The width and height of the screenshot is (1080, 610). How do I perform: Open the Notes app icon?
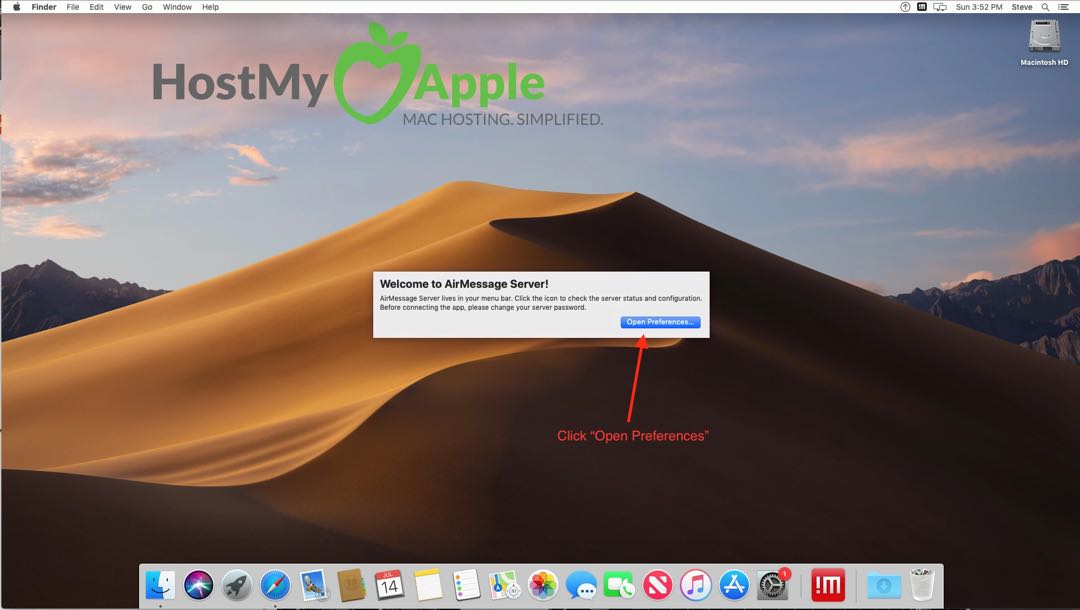[428, 585]
